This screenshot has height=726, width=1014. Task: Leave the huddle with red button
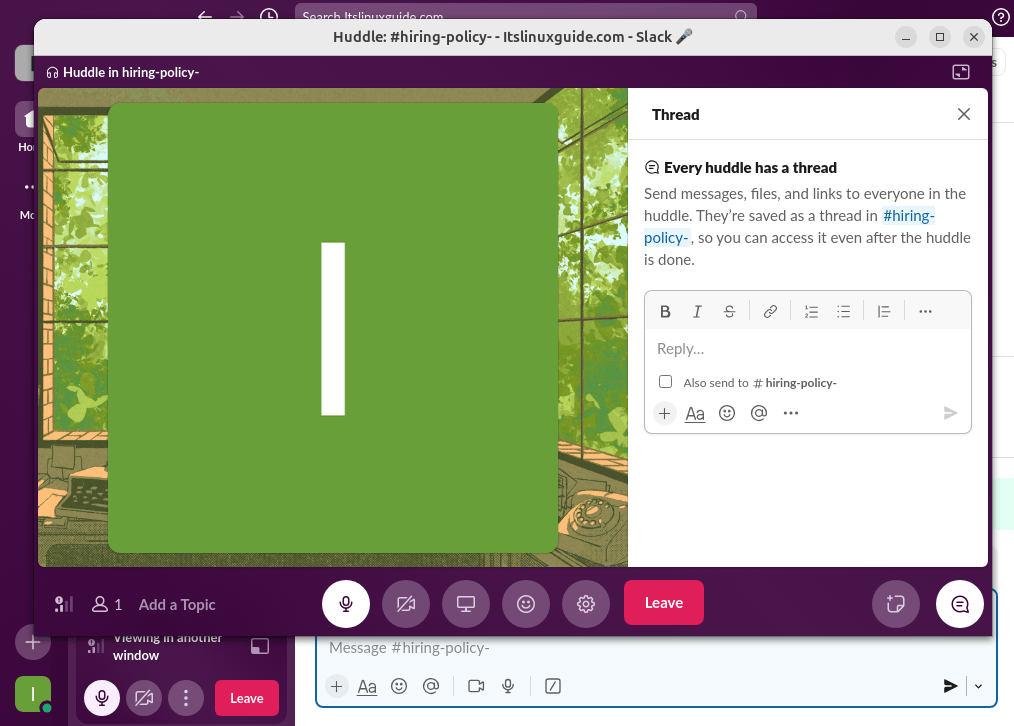tap(663, 603)
